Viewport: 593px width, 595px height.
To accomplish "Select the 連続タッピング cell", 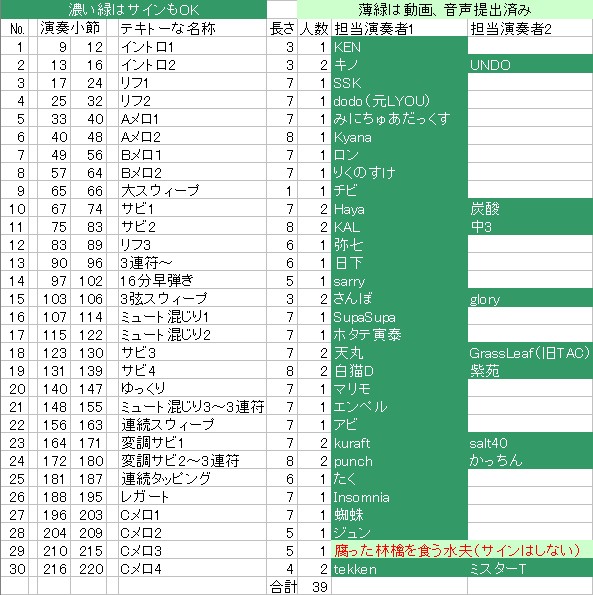I will tap(192, 479).
